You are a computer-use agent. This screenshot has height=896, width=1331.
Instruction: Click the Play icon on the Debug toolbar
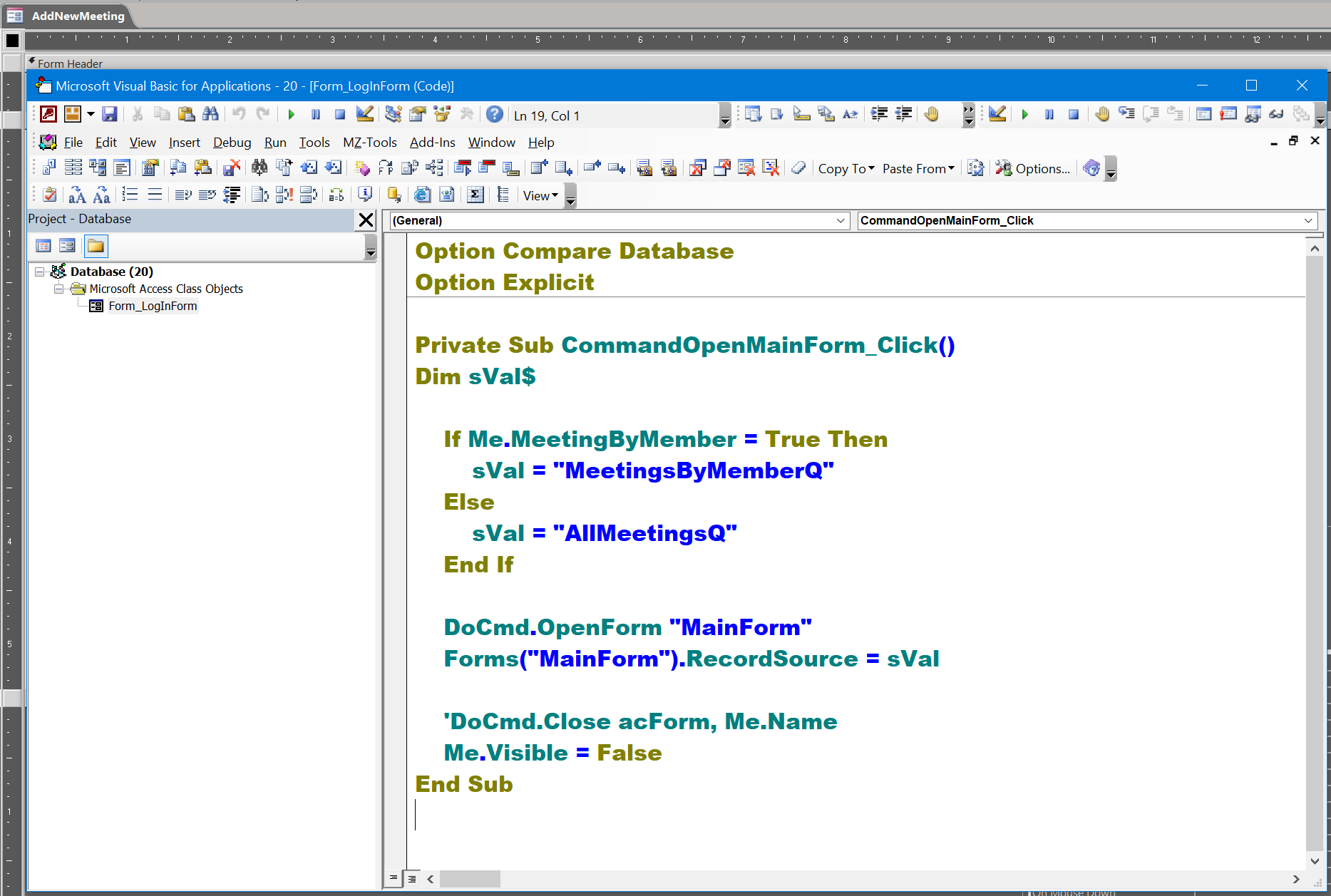click(x=1024, y=114)
